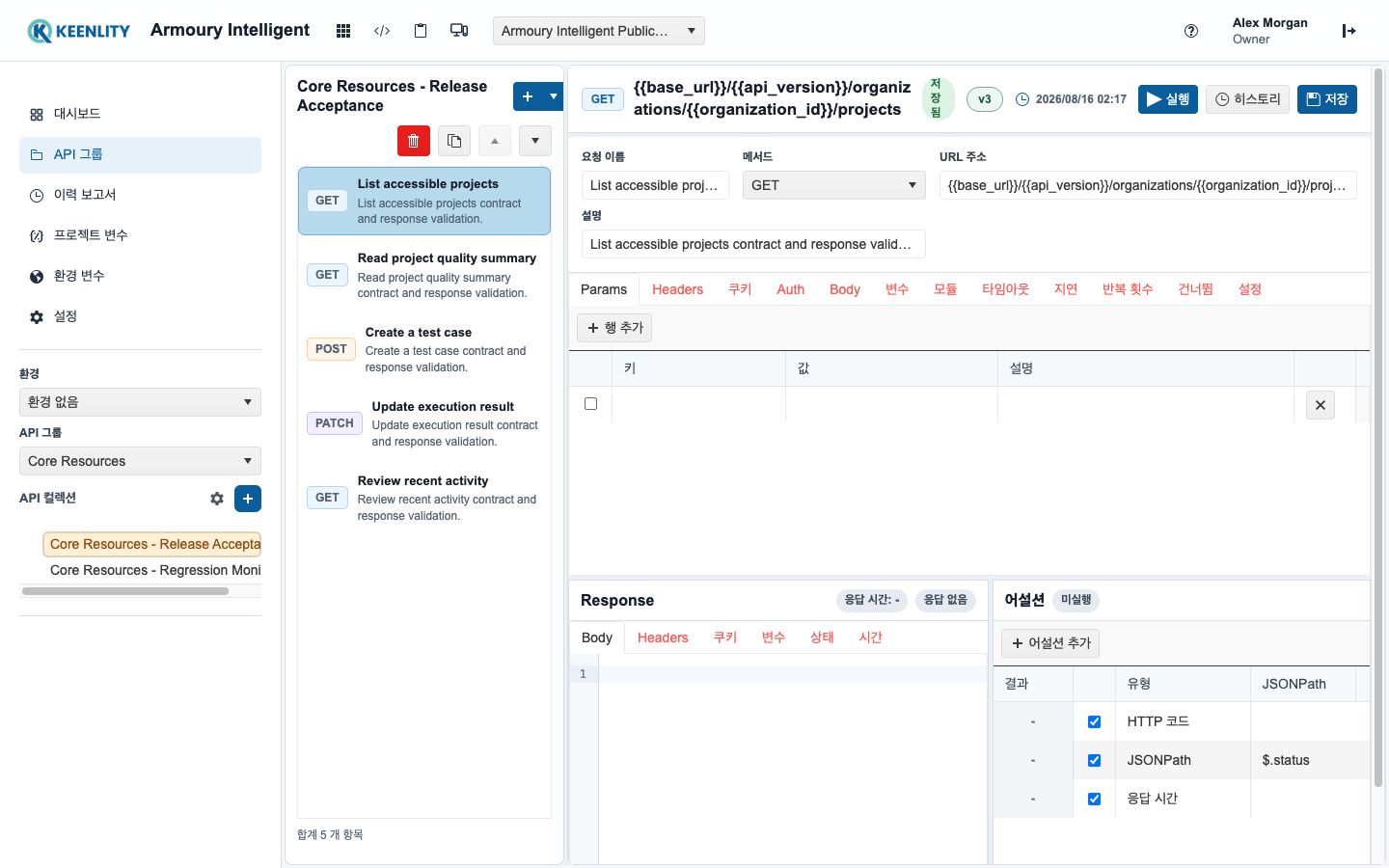
Task: Open the Armoury Intelligent Public project dropdown
Action: click(598, 31)
